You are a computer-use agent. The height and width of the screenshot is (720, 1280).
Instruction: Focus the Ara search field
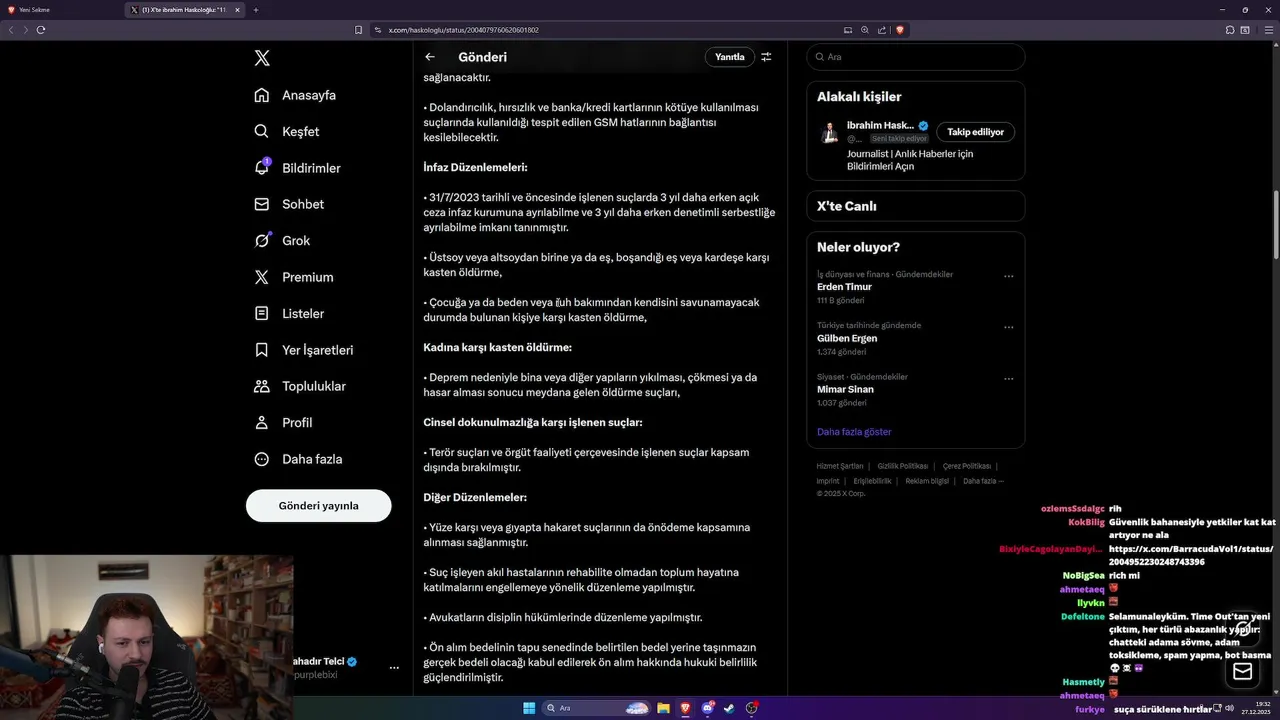click(915, 57)
